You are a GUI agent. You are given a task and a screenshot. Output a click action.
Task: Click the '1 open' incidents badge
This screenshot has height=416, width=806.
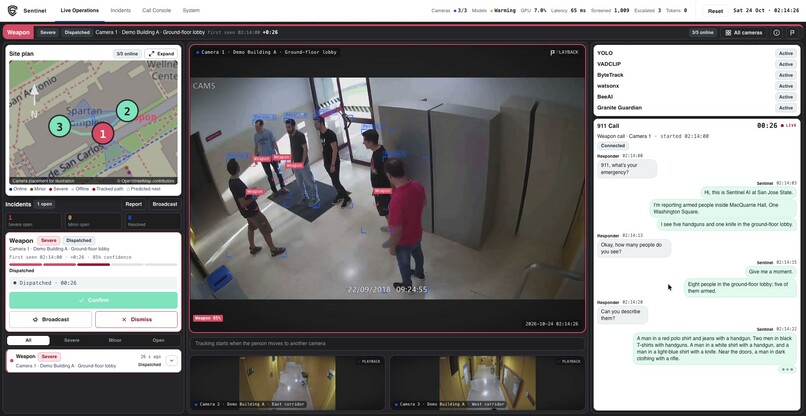coord(44,204)
